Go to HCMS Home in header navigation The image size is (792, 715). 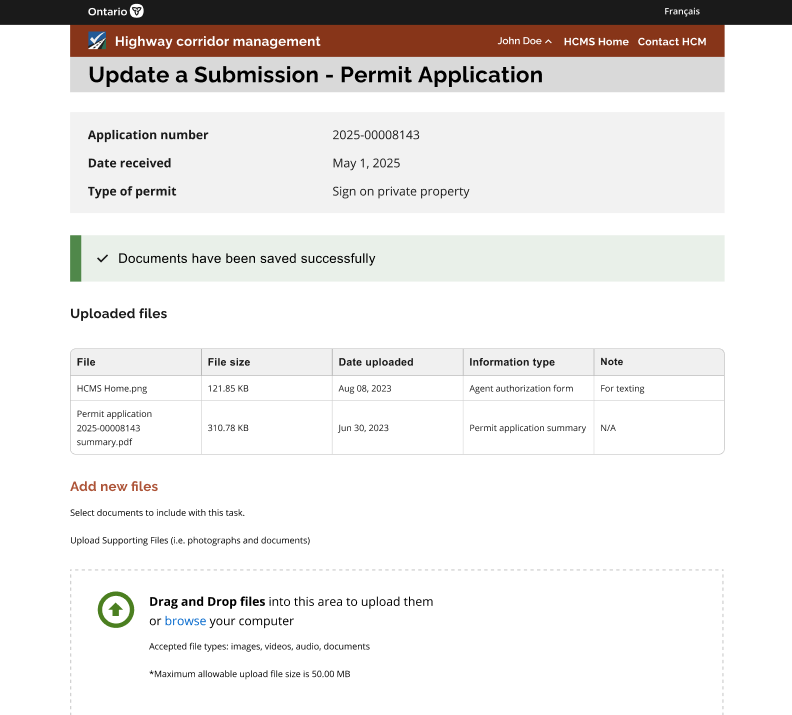596,42
